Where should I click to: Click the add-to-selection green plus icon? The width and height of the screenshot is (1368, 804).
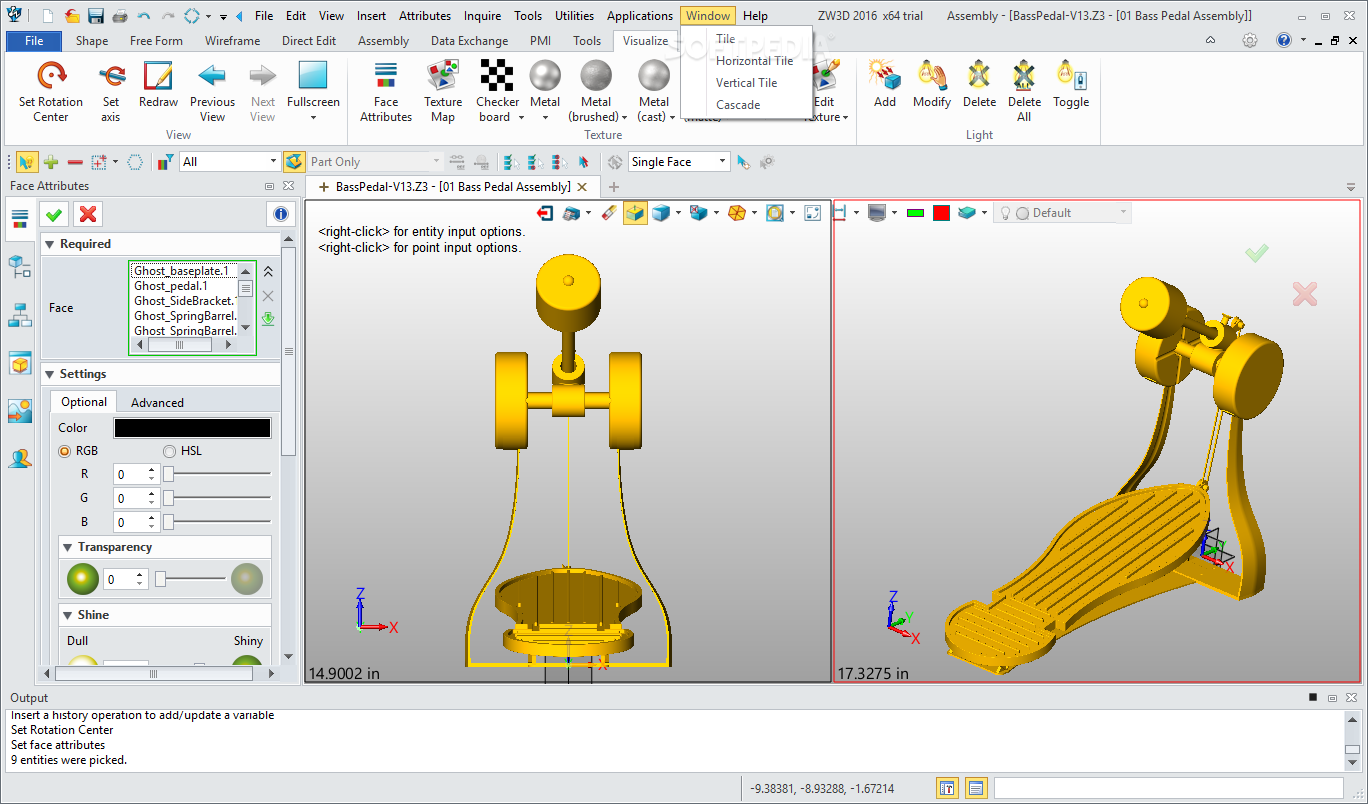51,162
